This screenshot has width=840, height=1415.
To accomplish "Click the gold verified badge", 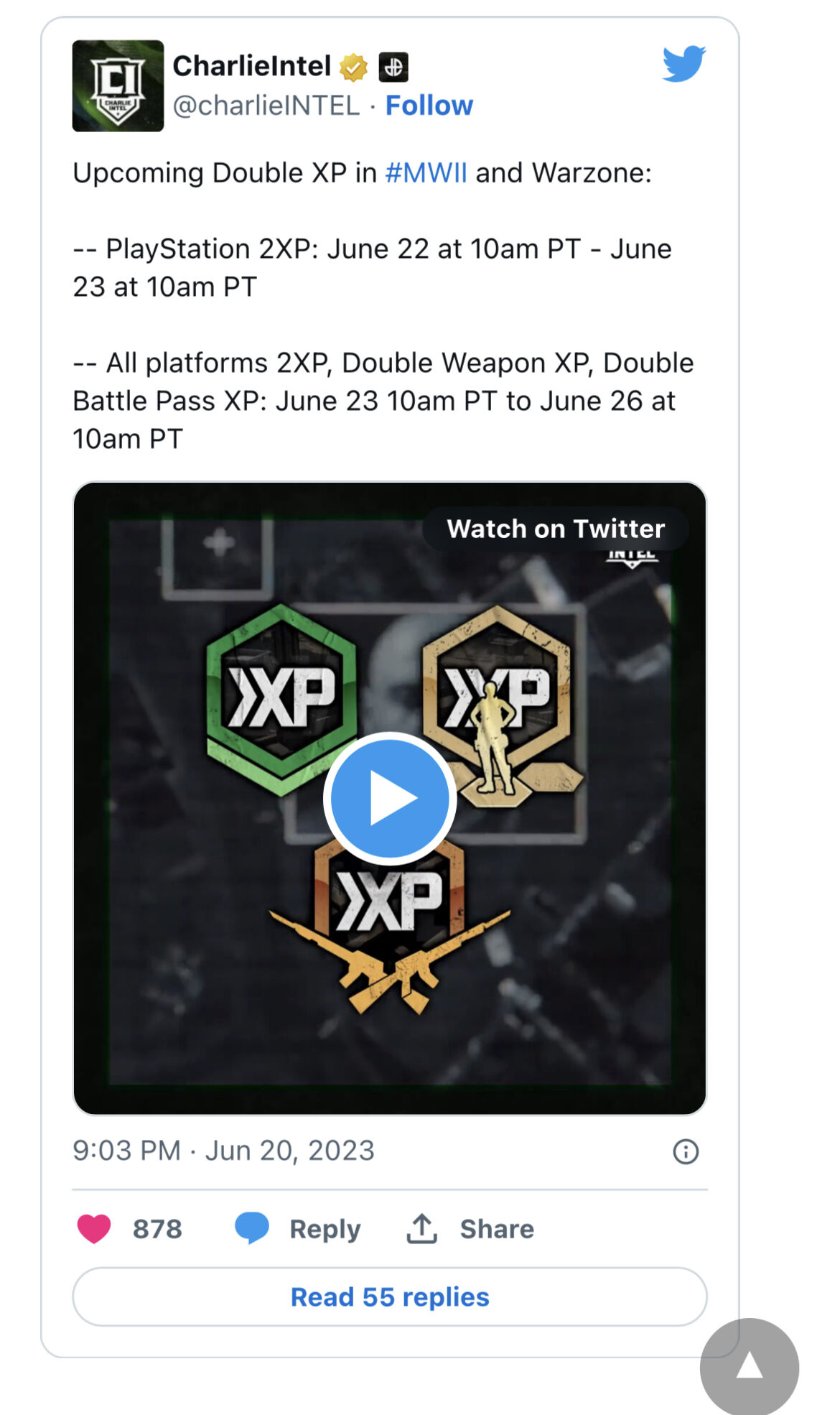I will point(353,68).
